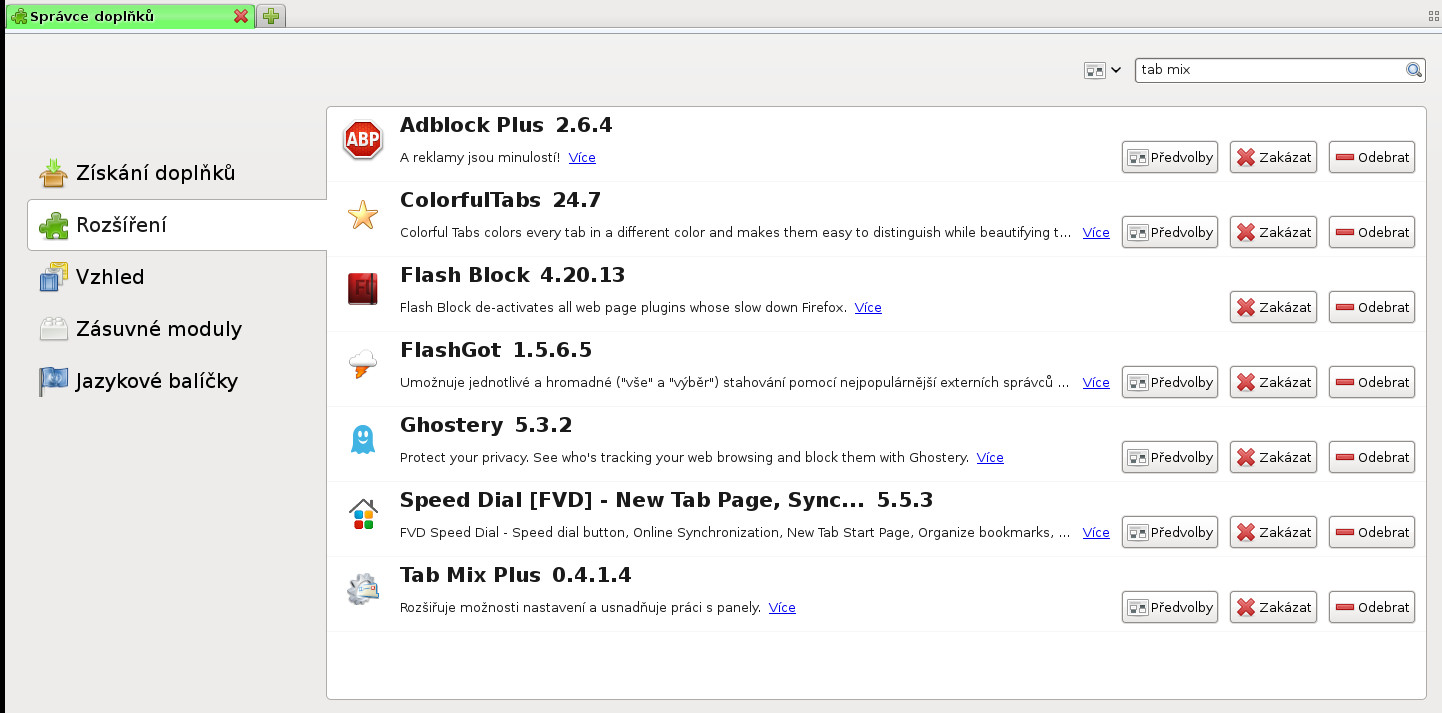Click the FlashGot lightning cloud icon
Screen dimensions: 1442x713
(362, 365)
